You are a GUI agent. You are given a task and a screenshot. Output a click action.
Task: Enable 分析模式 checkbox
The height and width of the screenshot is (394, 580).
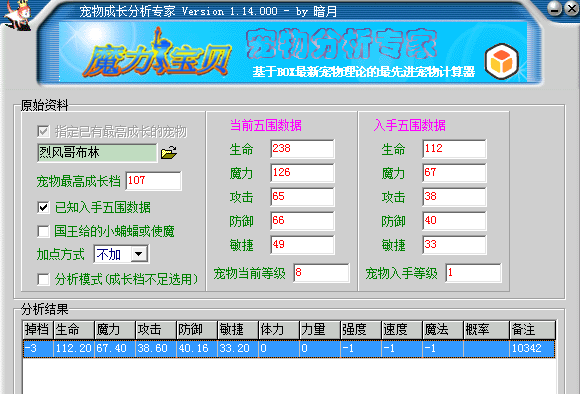point(43,279)
